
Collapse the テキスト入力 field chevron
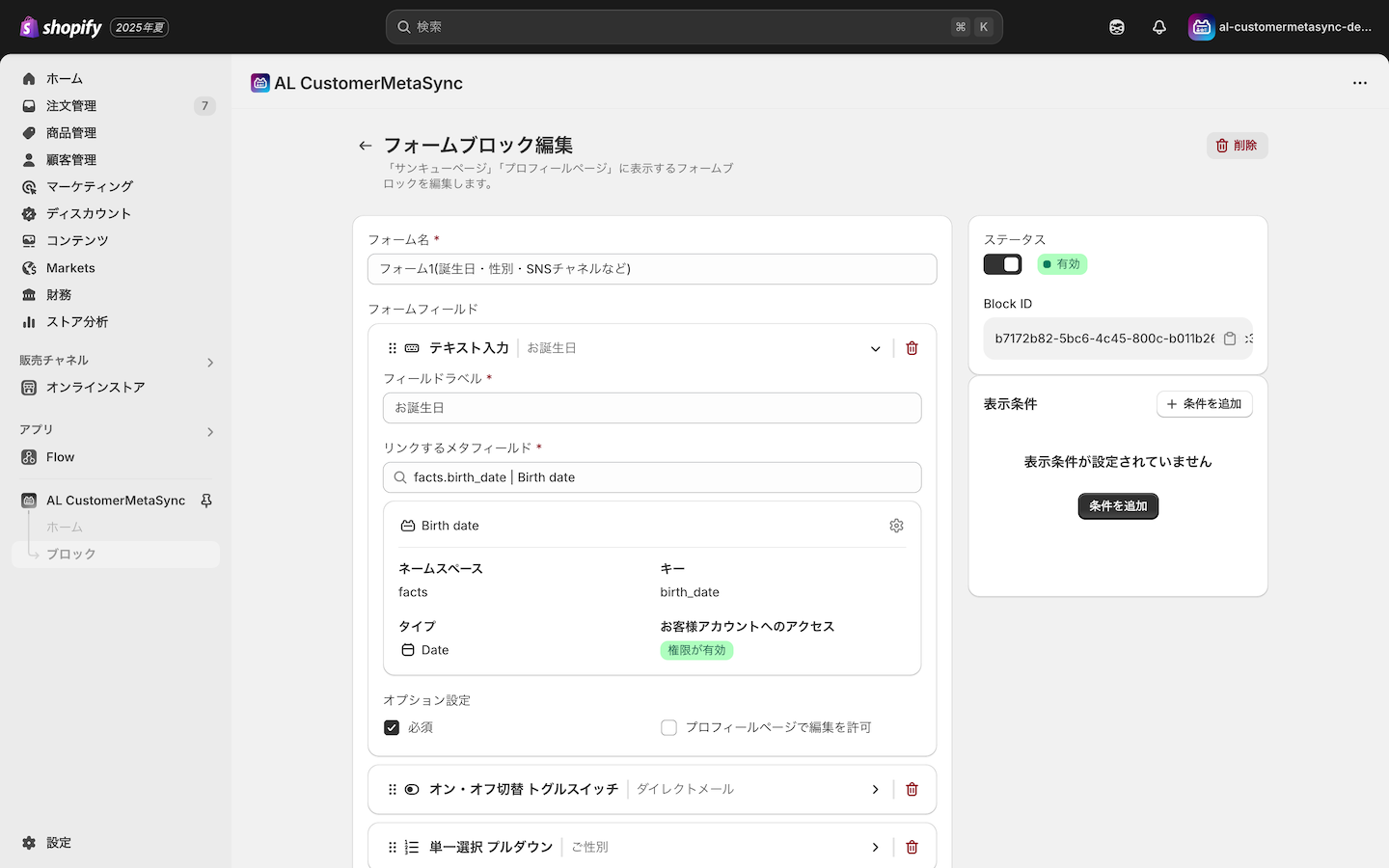click(876, 349)
